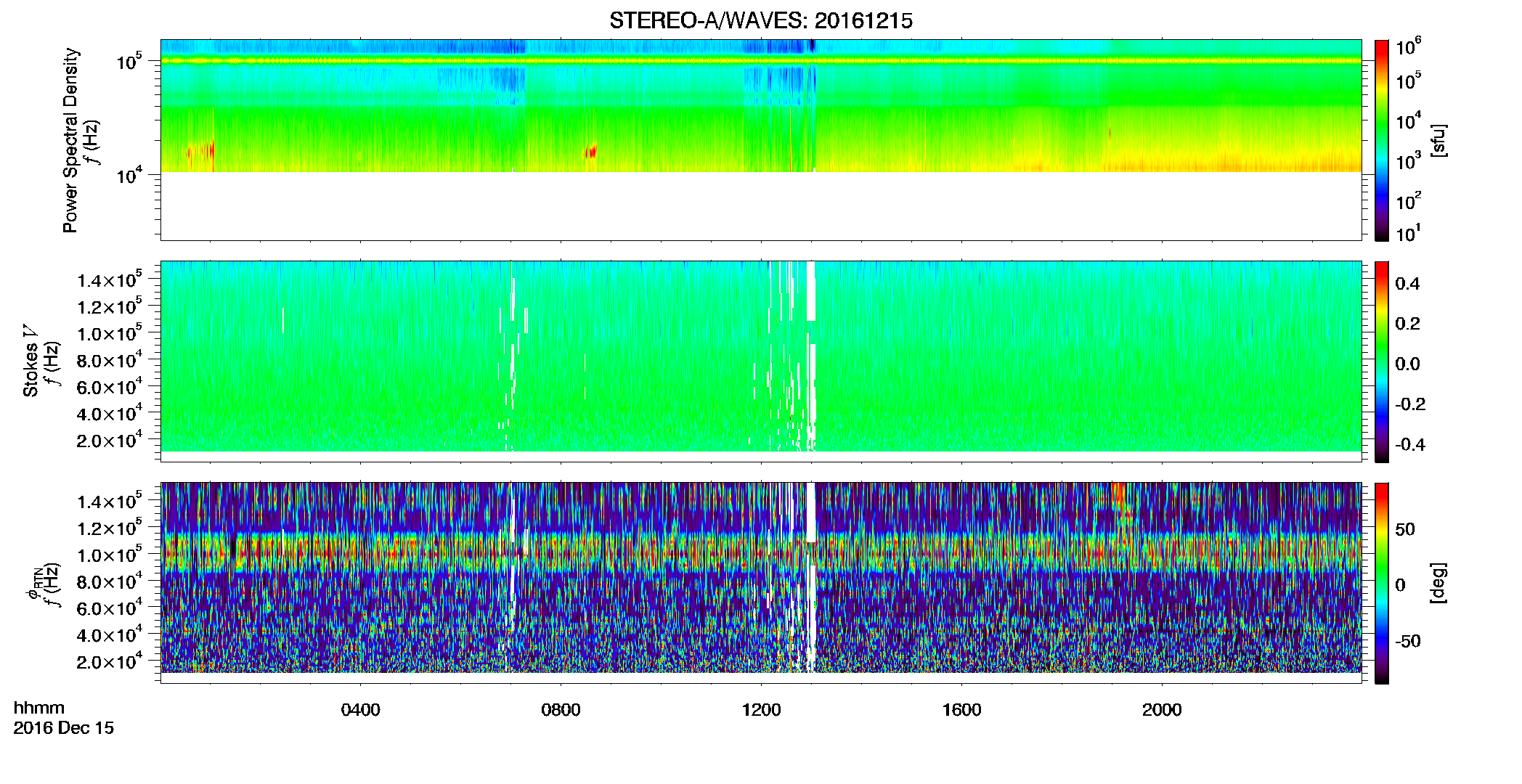Viewport: 1522px width, 784px height.
Task: Click the -0.4 label on Stokes colorbar
Action: pos(1410,444)
